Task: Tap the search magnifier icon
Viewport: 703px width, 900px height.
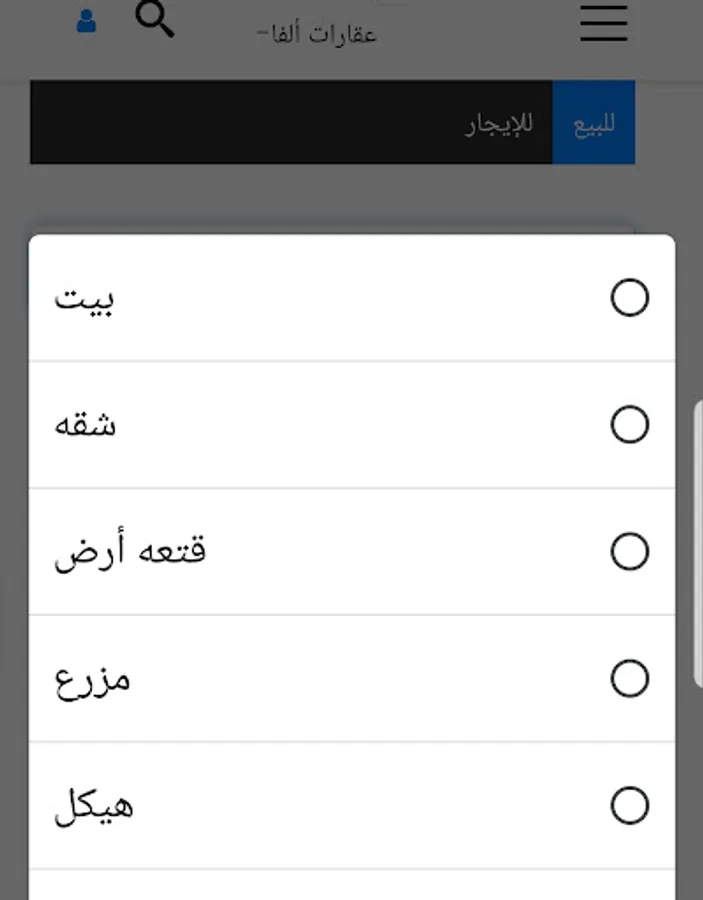Action: 154,19
